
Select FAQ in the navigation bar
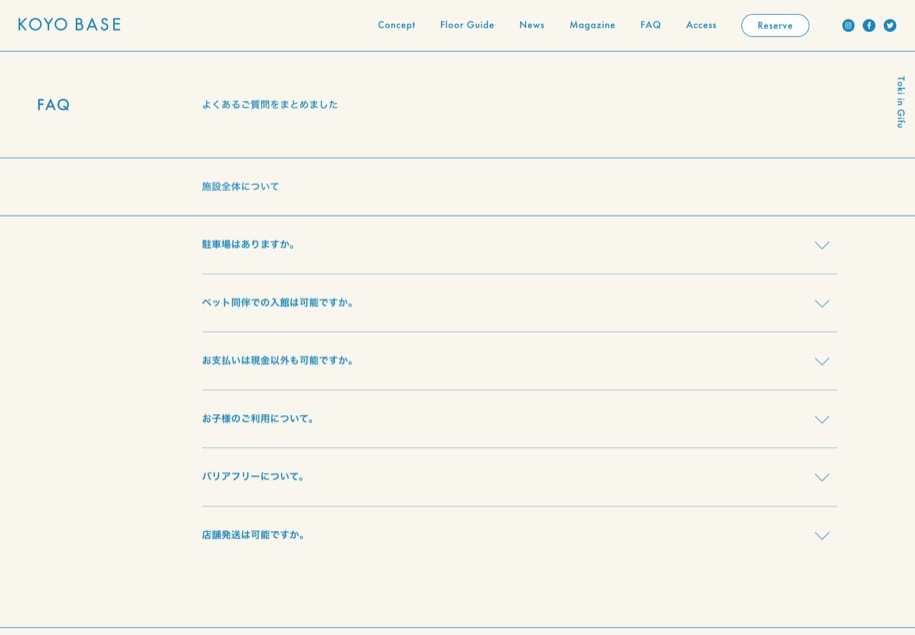pyautogui.click(x=651, y=25)
